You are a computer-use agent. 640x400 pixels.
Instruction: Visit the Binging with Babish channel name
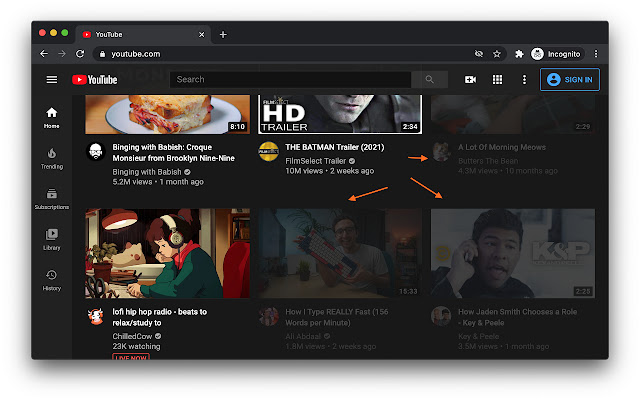[147, 172]
